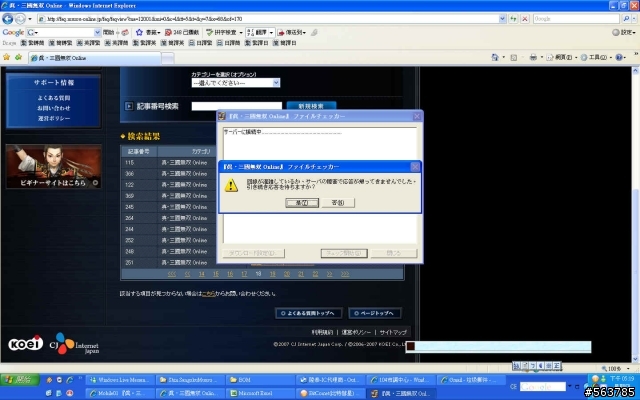
Task: Open the Koei logo at page bottom
Action: [x=26, y=343]
